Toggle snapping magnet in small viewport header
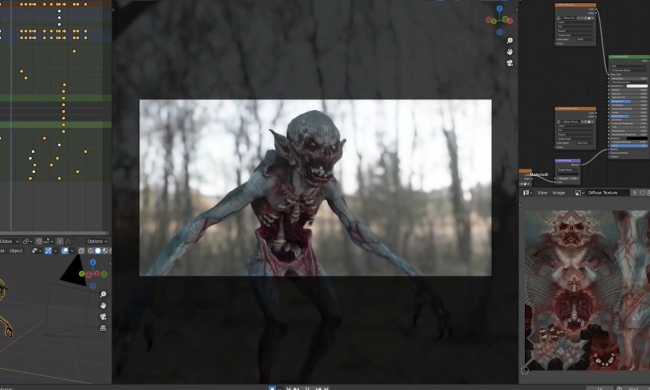The width and height of the screenshot is (650, 390). (39, 241)
